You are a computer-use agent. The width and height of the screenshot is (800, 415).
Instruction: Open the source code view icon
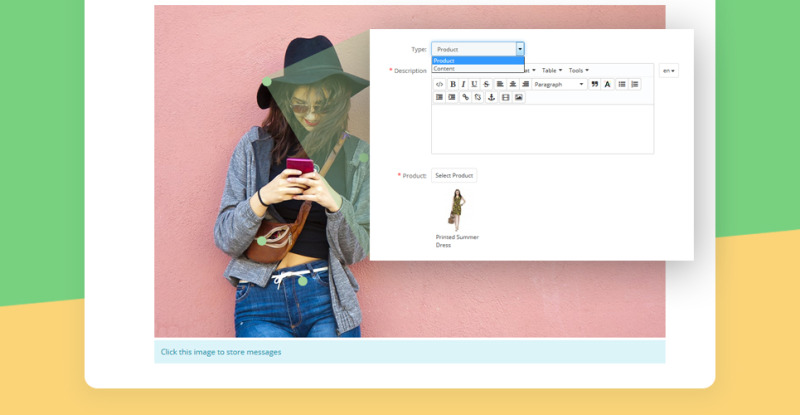pos(439,84)
